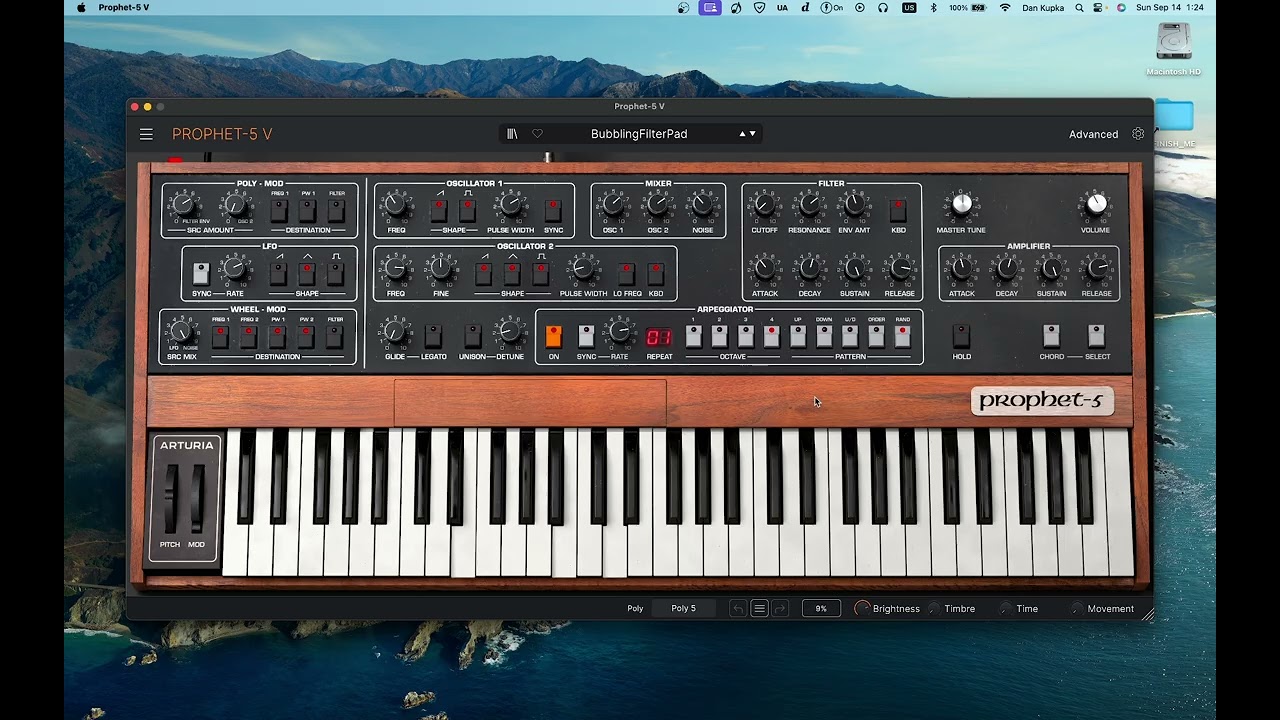This screenshot has height=720, width=1280.
Task: Toggle Oscillator 2 Lo Freq button
Action: pyautogui.click(x=626, y=274)
